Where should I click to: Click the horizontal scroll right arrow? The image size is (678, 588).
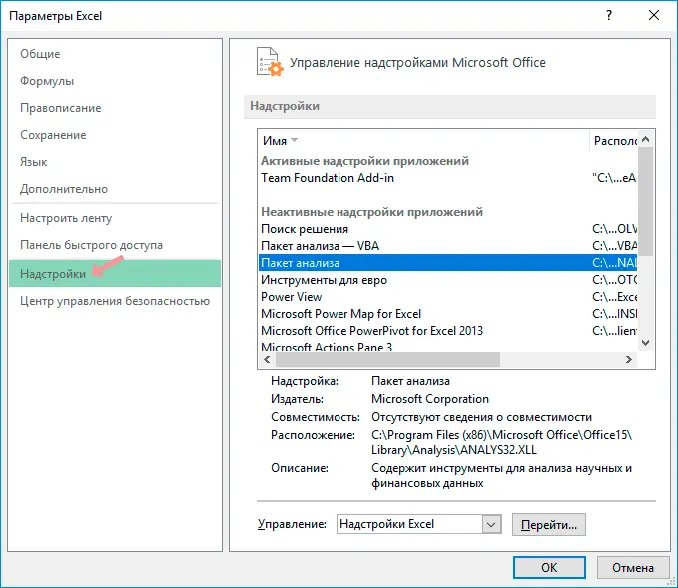629,359
